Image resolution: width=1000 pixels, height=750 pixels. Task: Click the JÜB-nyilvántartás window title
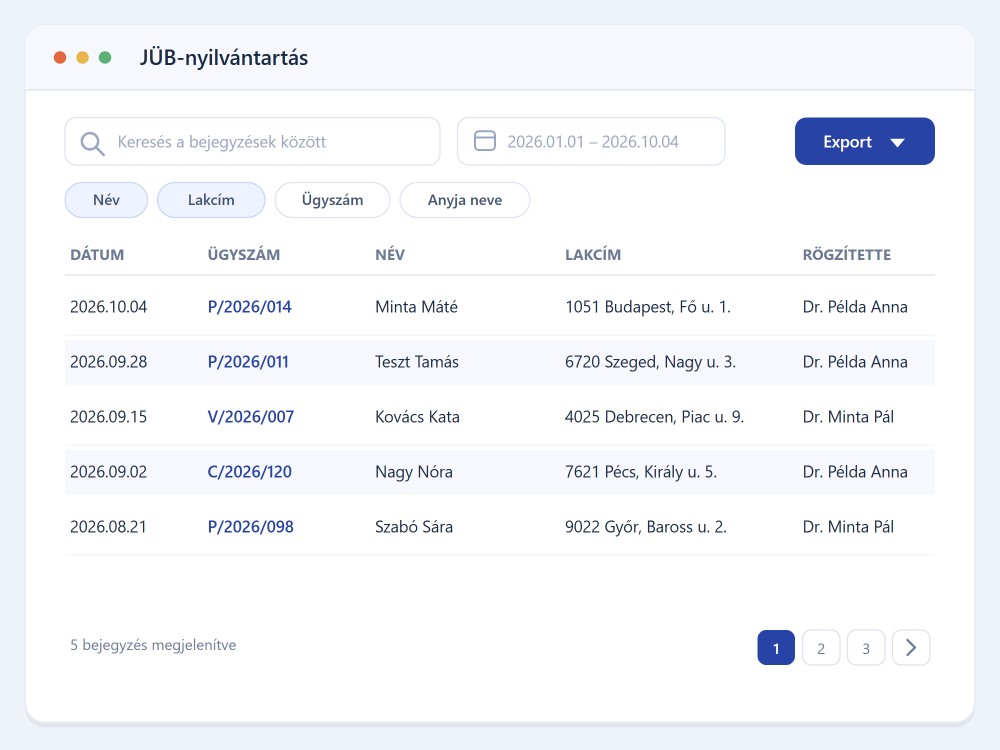click(224, 57)
